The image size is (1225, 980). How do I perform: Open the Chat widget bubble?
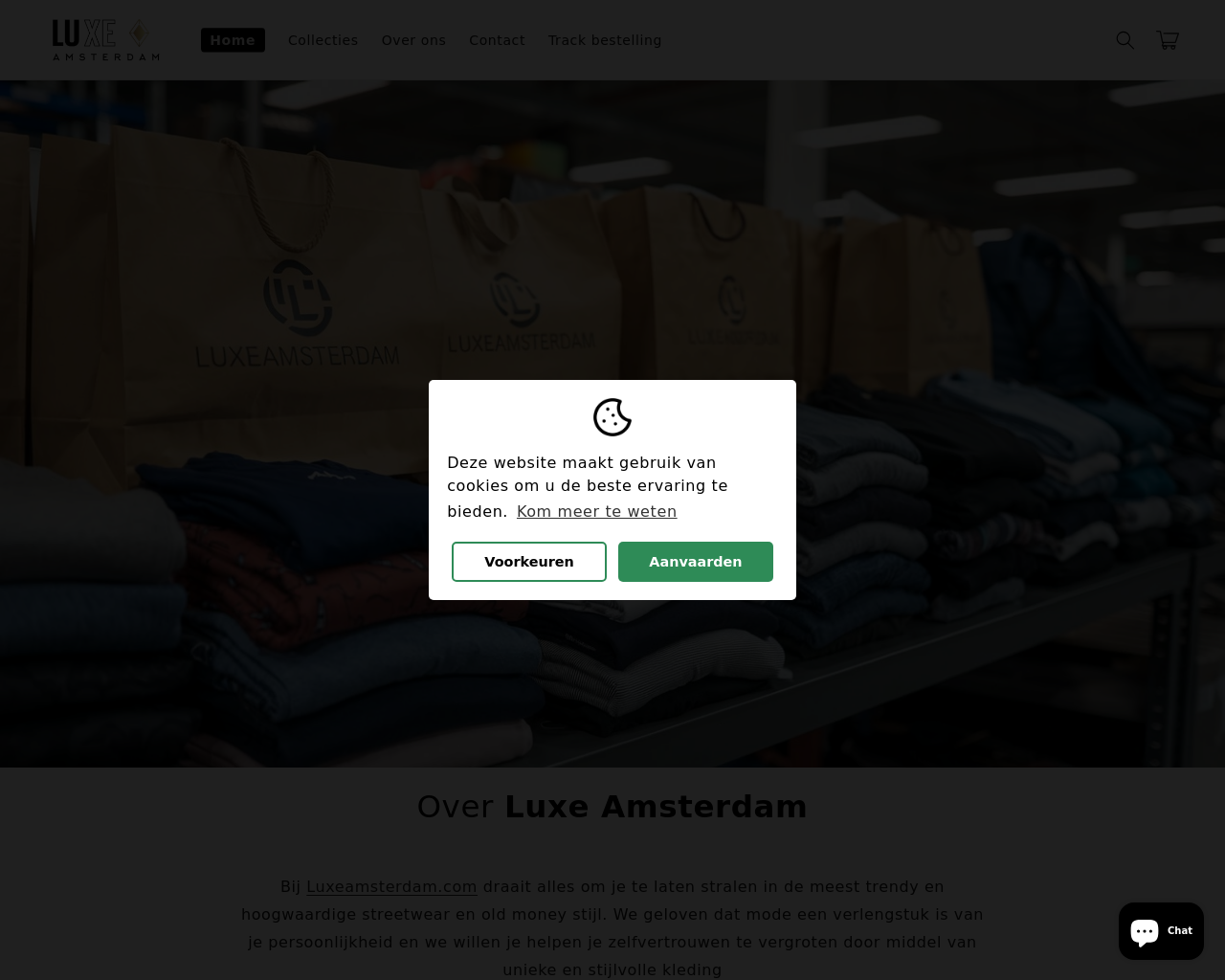pyautogui.click(x=1161, y=930)
